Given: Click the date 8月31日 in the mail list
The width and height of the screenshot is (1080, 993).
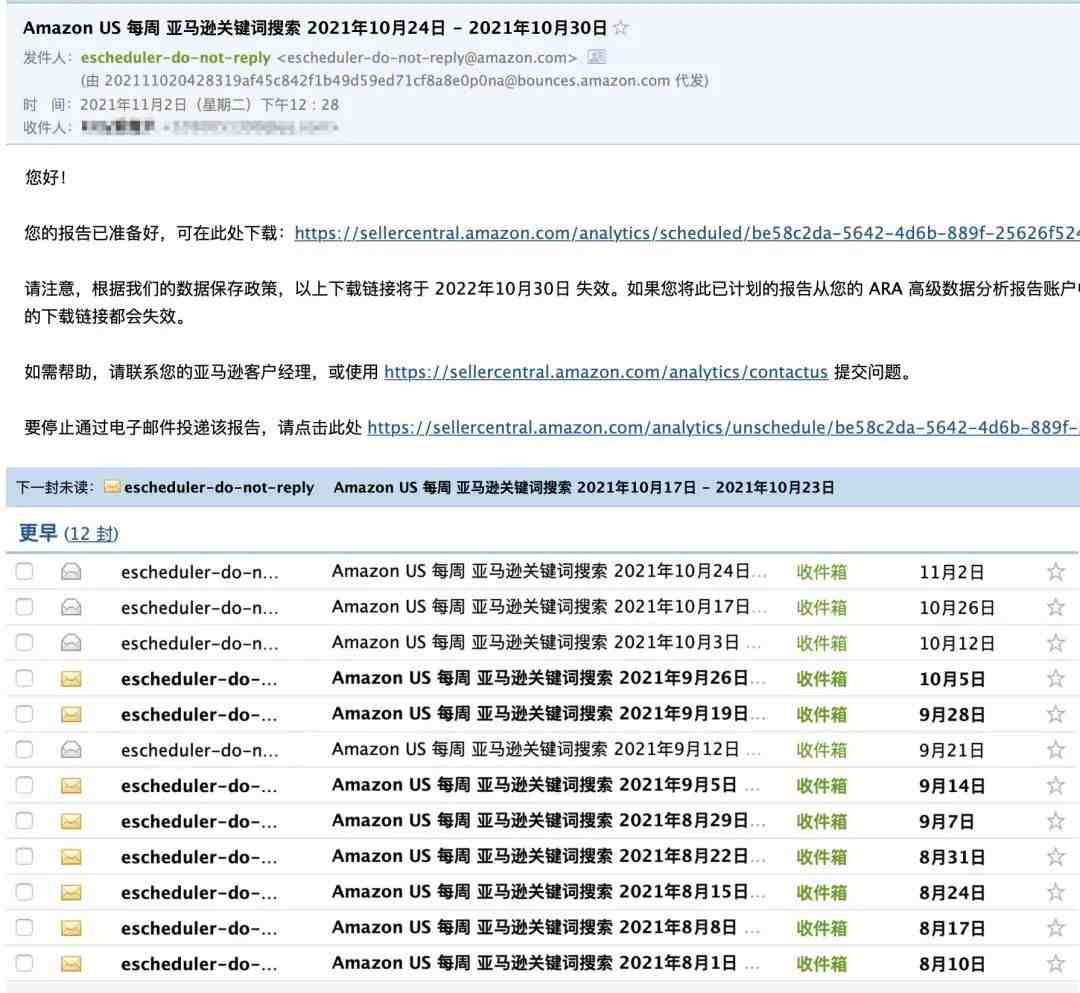Looking at the screenshot, I should 952,857.
